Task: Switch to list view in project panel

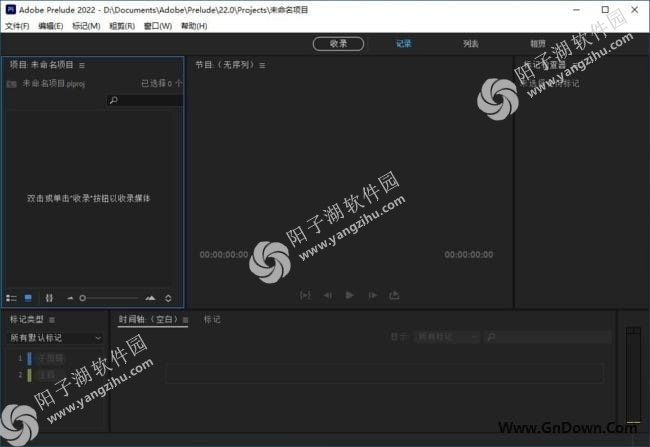Action: pos(11,298)
